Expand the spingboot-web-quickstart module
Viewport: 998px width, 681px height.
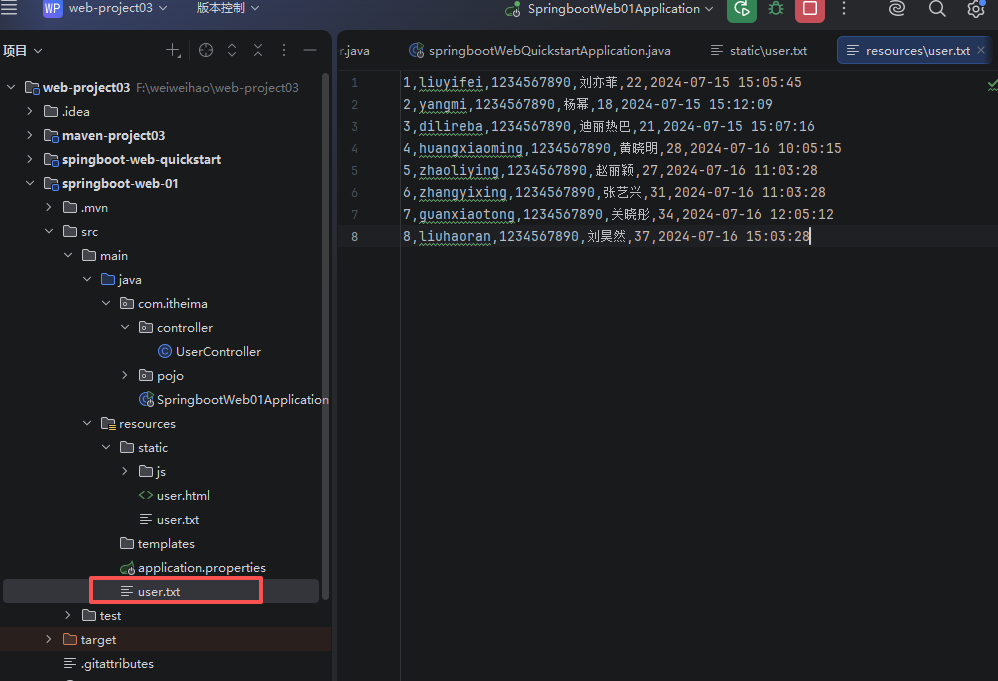point(30,159)
